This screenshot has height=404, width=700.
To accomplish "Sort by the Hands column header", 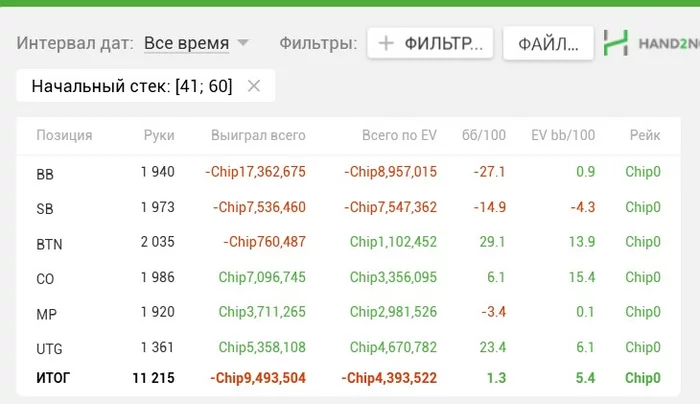I will (157, 136).
